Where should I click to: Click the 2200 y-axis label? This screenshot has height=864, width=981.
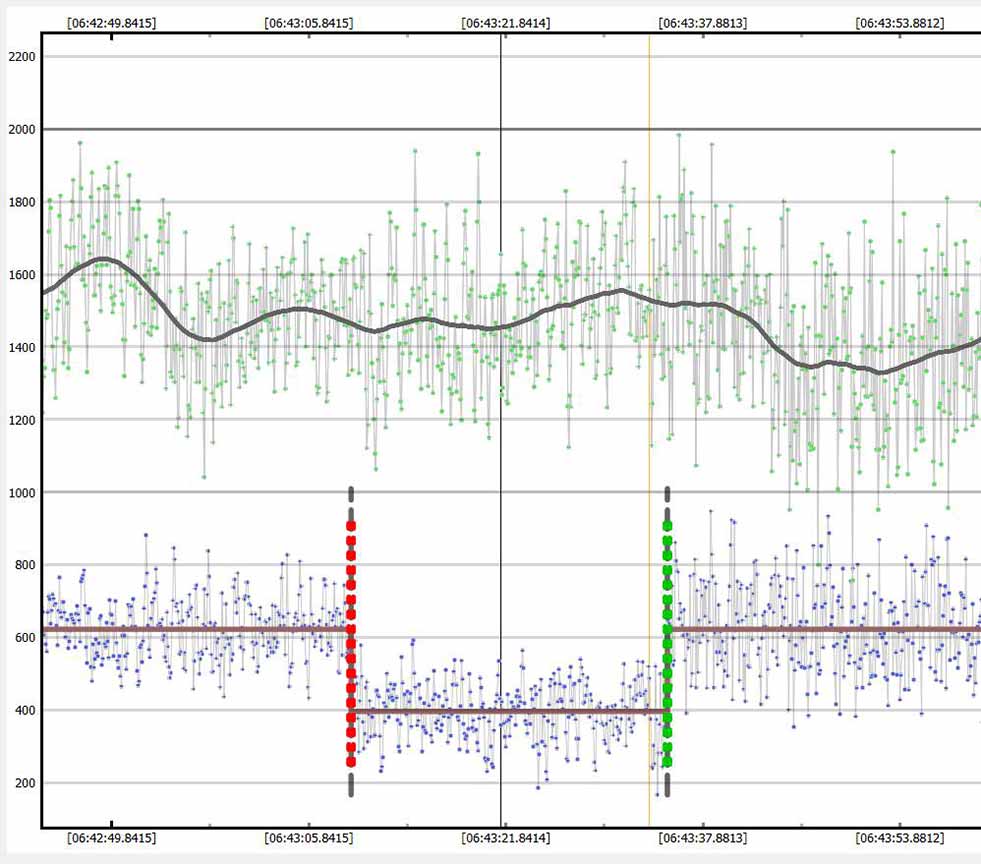pos(20,57)
